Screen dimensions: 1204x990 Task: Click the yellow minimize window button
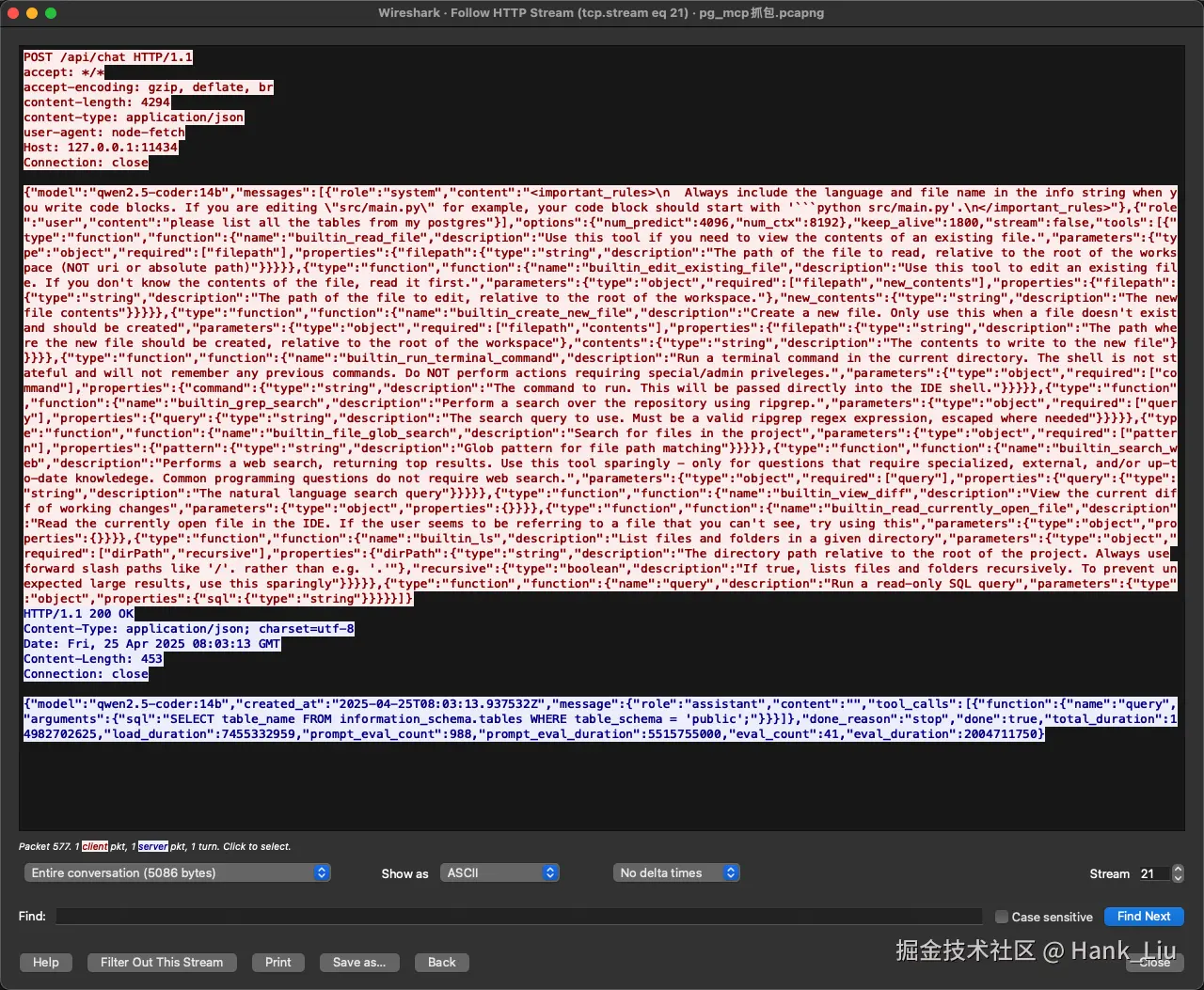[32, 13]
